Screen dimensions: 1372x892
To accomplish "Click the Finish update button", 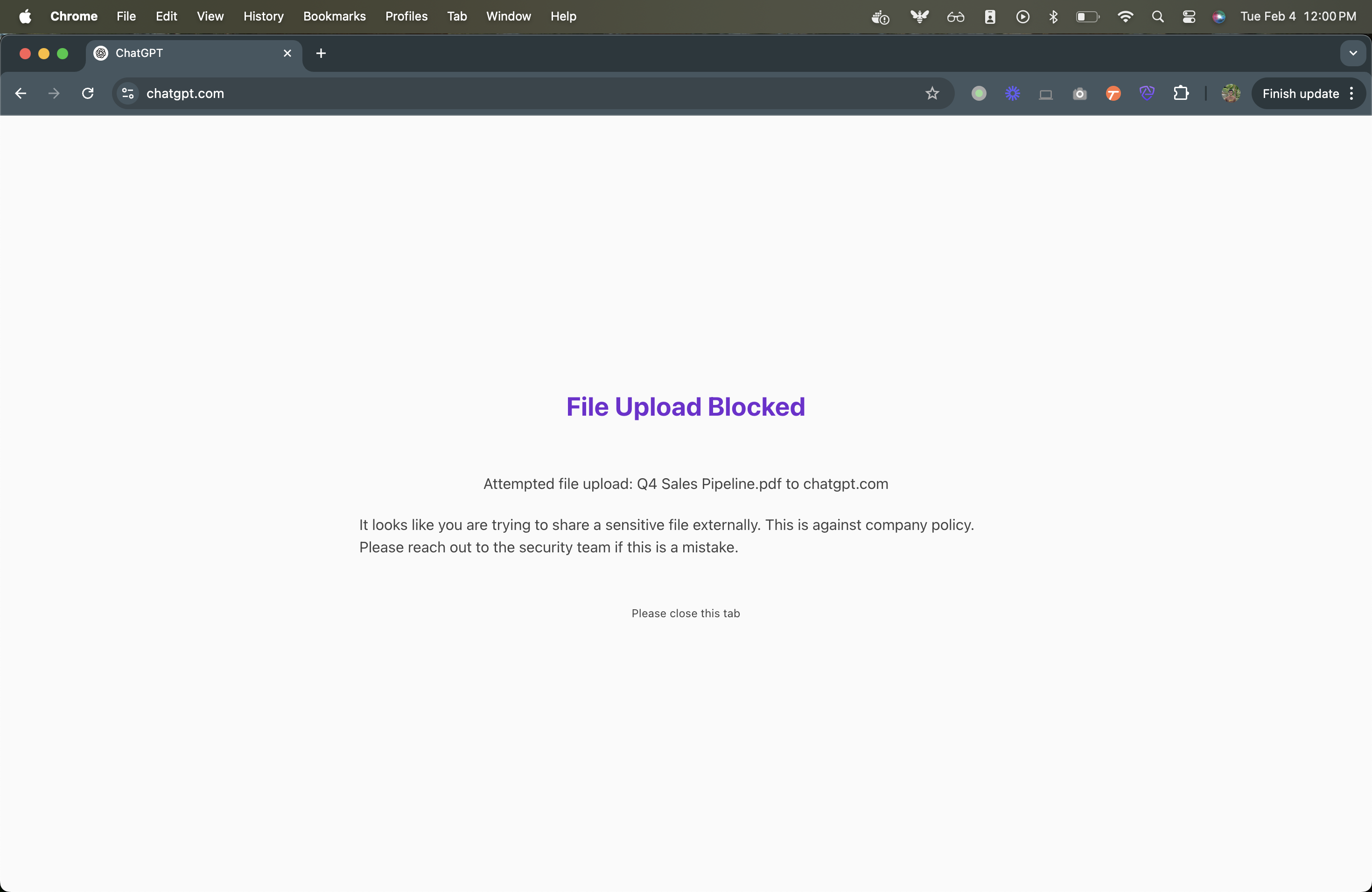I will 1300,93.
